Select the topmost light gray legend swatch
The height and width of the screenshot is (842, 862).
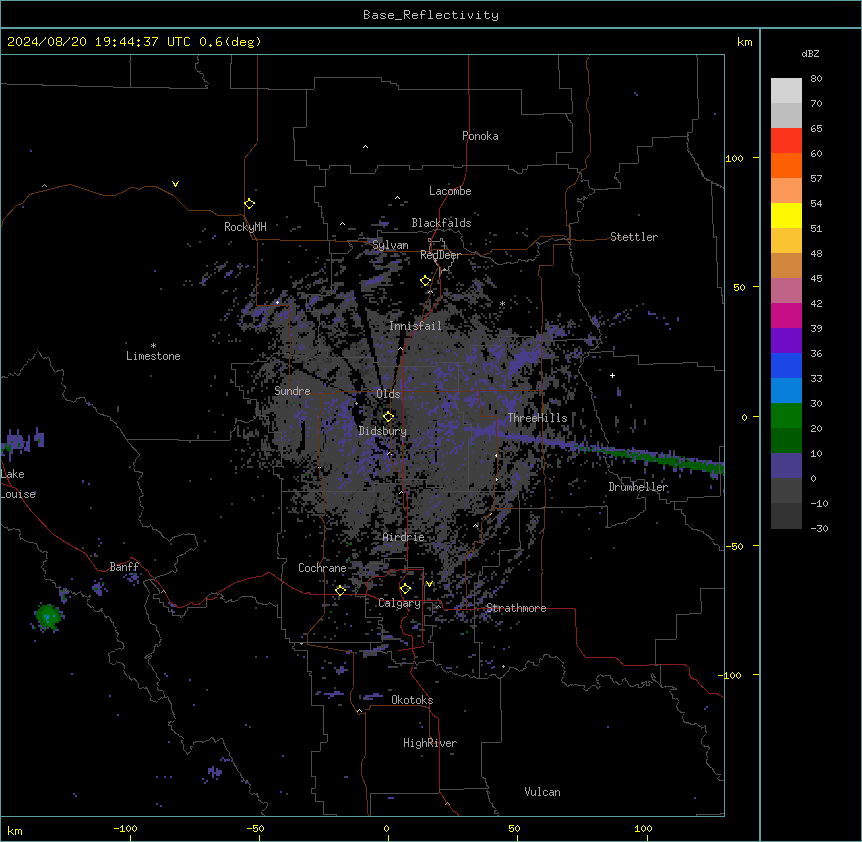786,91
